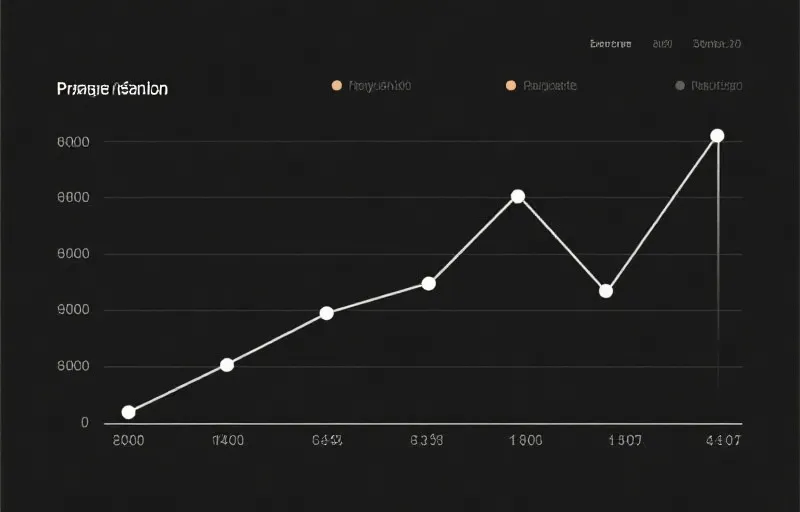Click the x-axis label 2000
The width and height of the screenshot is (800, 512).
(x=128, y=439)
